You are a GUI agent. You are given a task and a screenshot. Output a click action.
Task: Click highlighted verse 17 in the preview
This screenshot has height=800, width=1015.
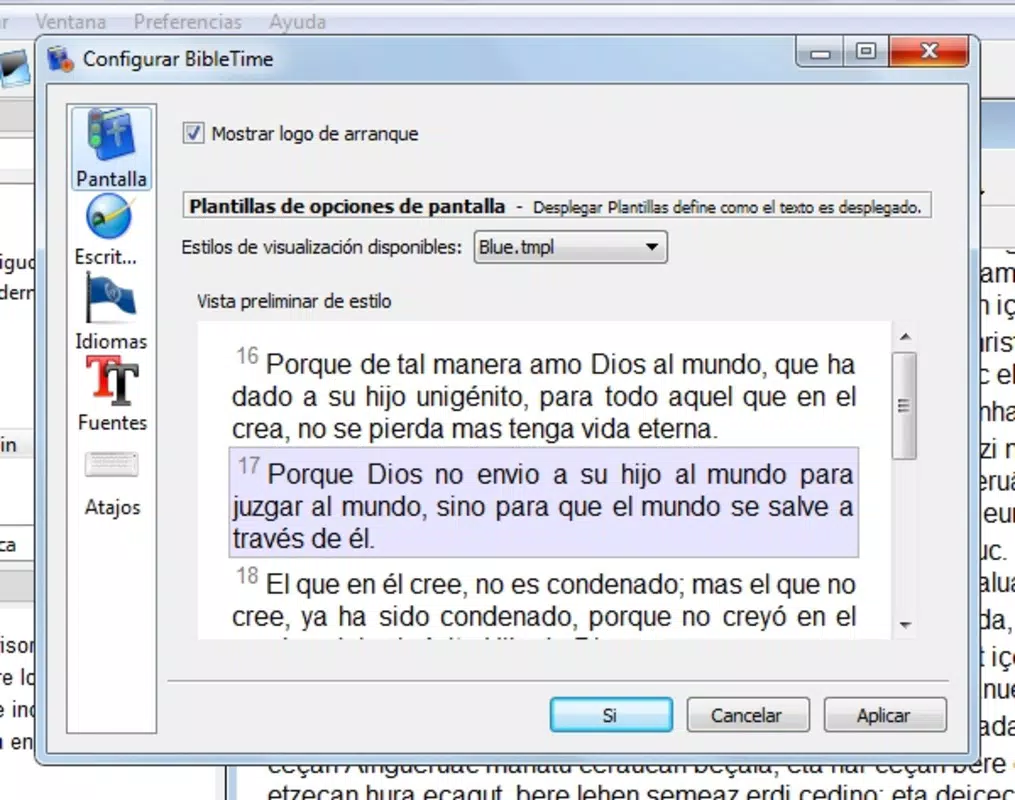point(544,502)
